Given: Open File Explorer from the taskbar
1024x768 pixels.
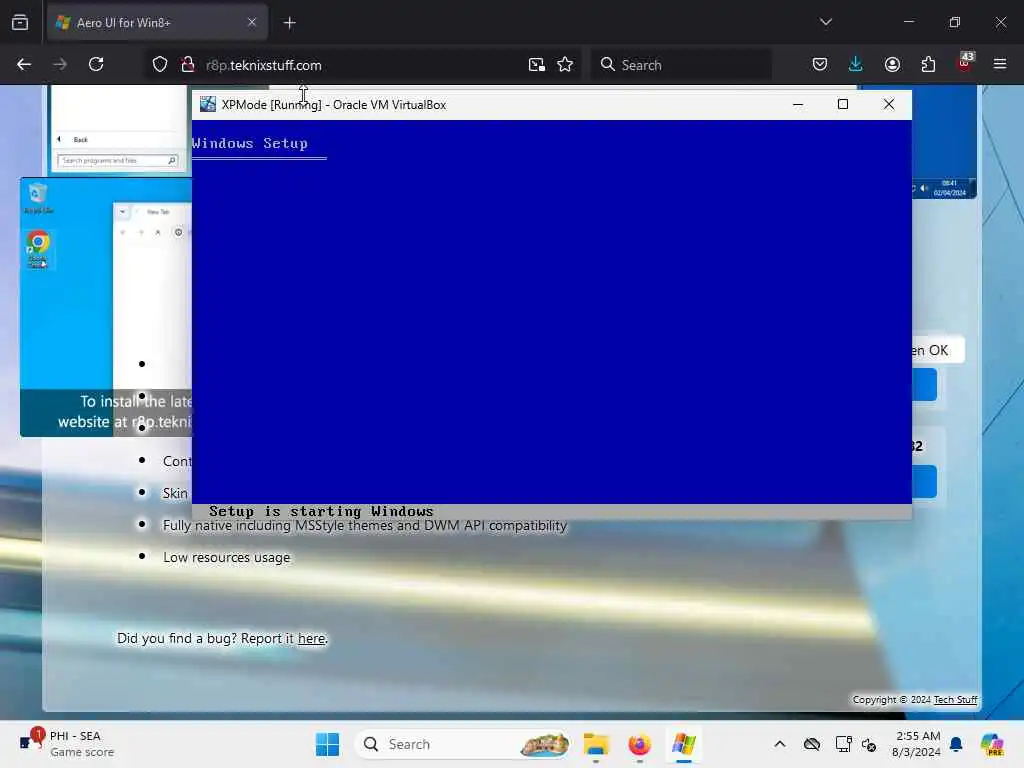Looking at the screenshot, I should [x=596, y=744].
